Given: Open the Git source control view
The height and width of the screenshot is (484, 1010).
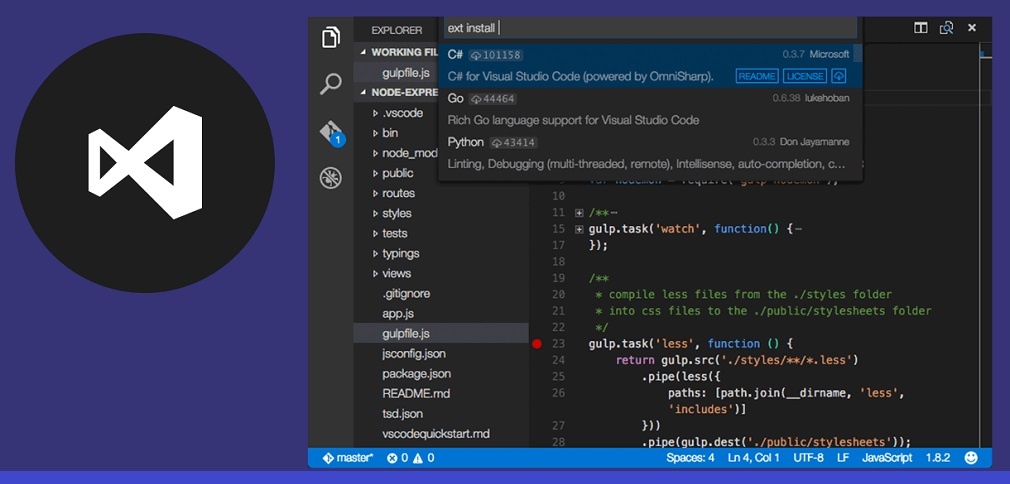Looking at the screenshot, I should click(x=331, y=132).
